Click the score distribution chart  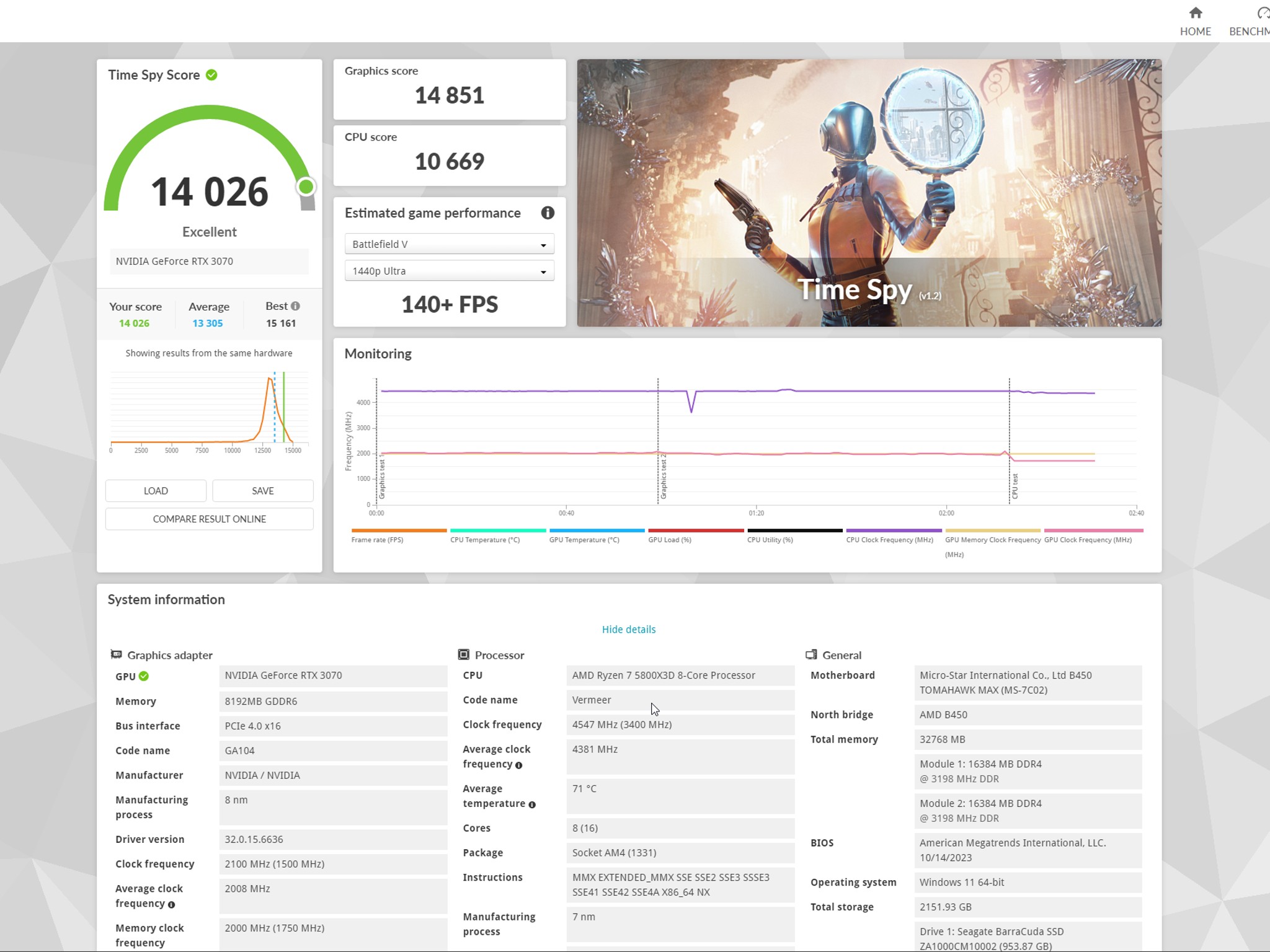210,413
